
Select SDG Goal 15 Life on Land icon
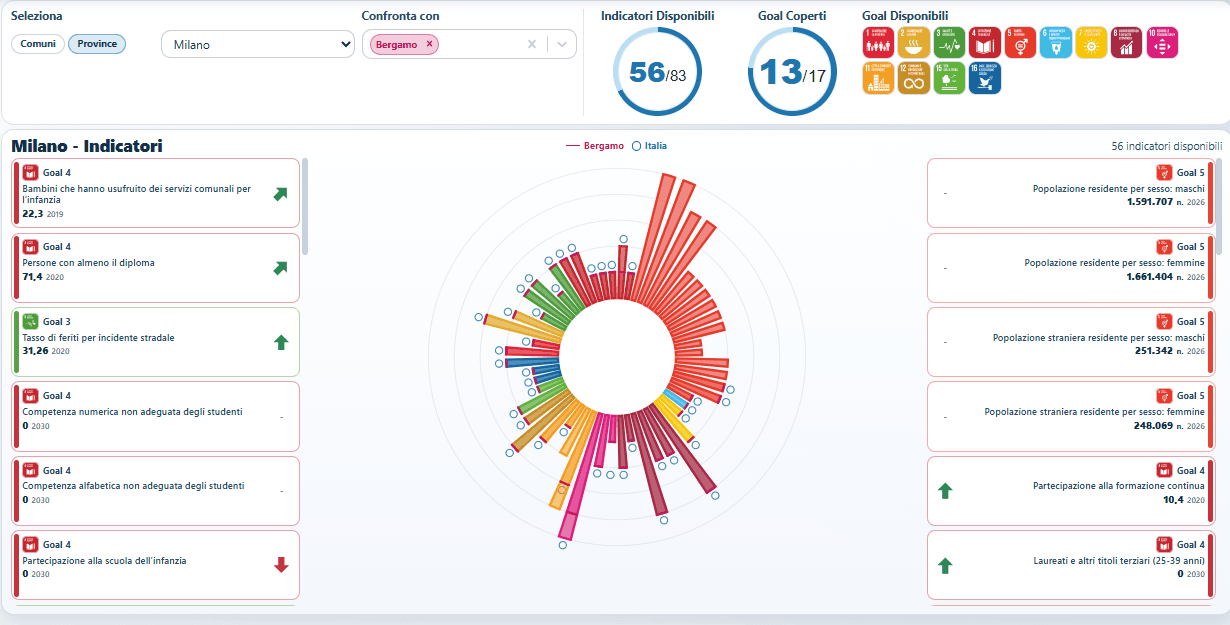(x=949, y=78)
